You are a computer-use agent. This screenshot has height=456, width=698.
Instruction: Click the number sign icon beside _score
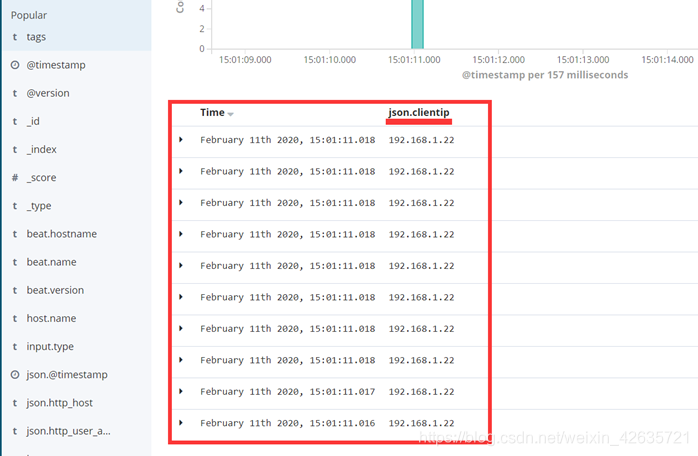pyautogui.click(x=15, y=178)
